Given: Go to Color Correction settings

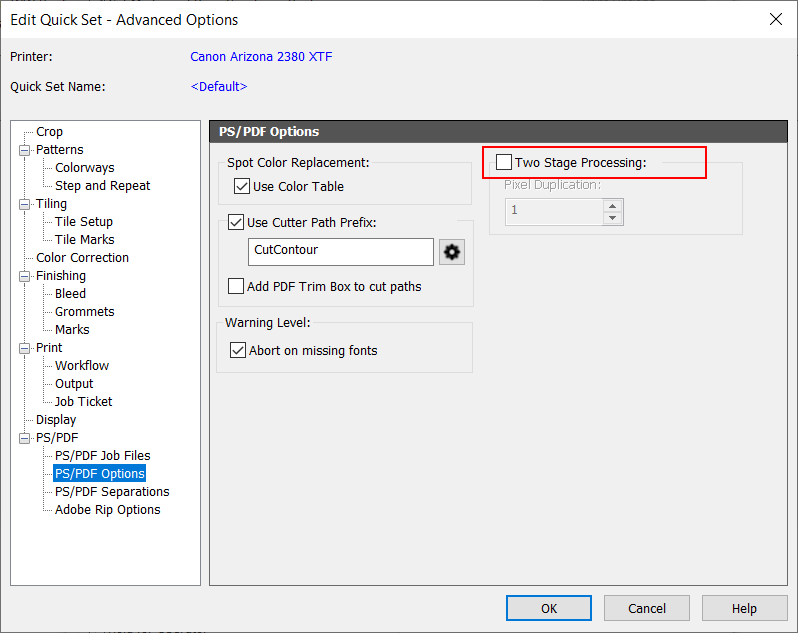Looking at the screenshot, I should tap(82, 257).
